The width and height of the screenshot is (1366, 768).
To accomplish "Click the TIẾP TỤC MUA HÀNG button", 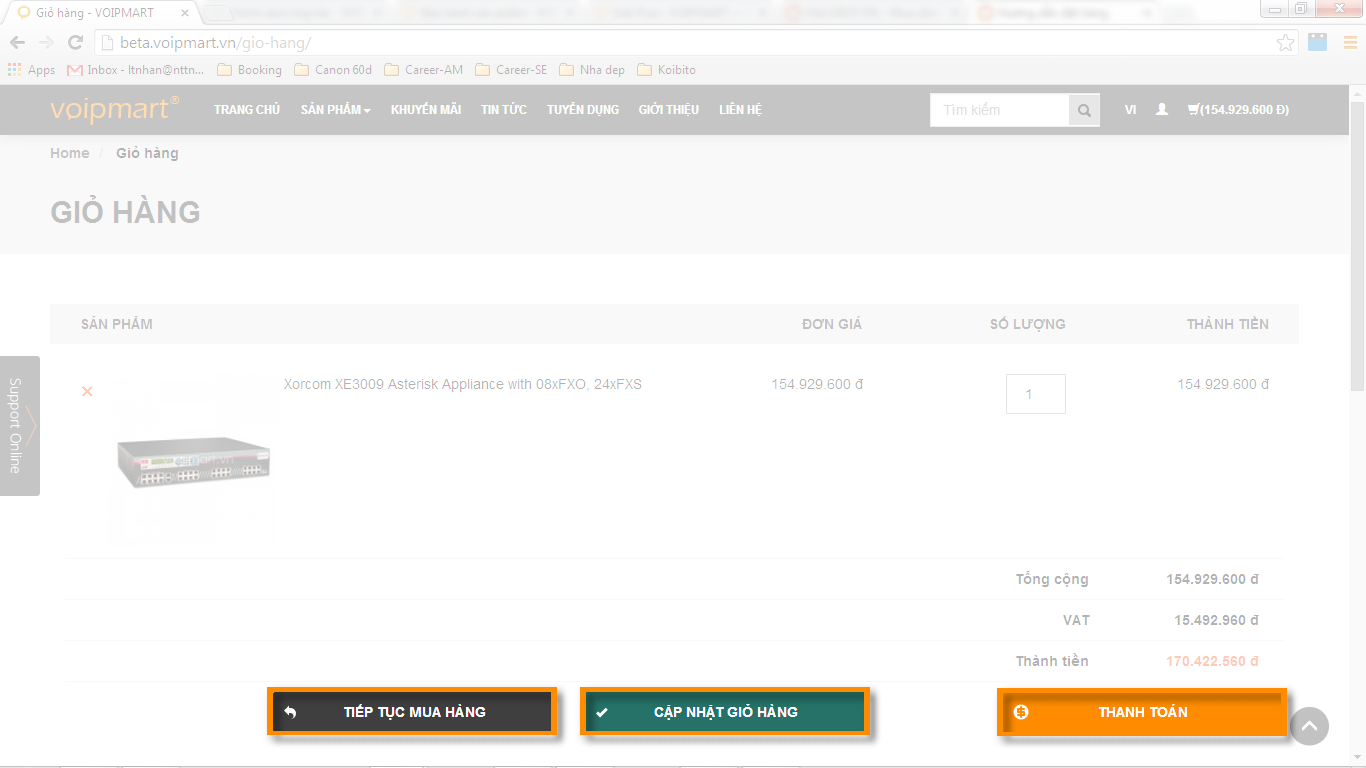I will tap(412, 712).
